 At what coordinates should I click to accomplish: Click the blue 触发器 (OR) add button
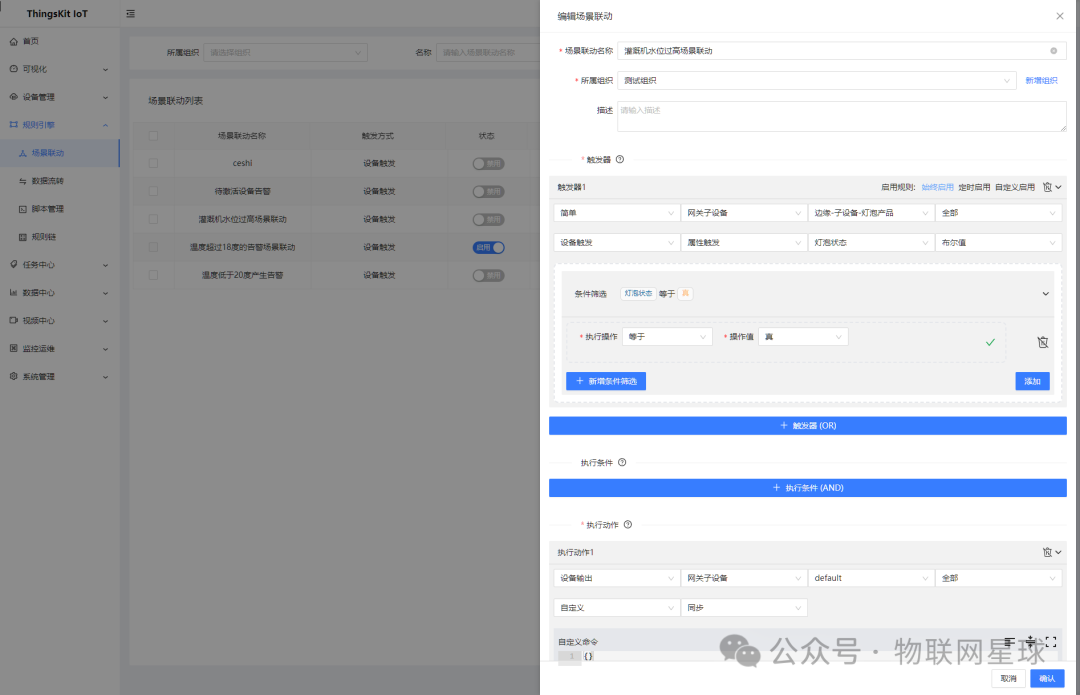point(807,426)
